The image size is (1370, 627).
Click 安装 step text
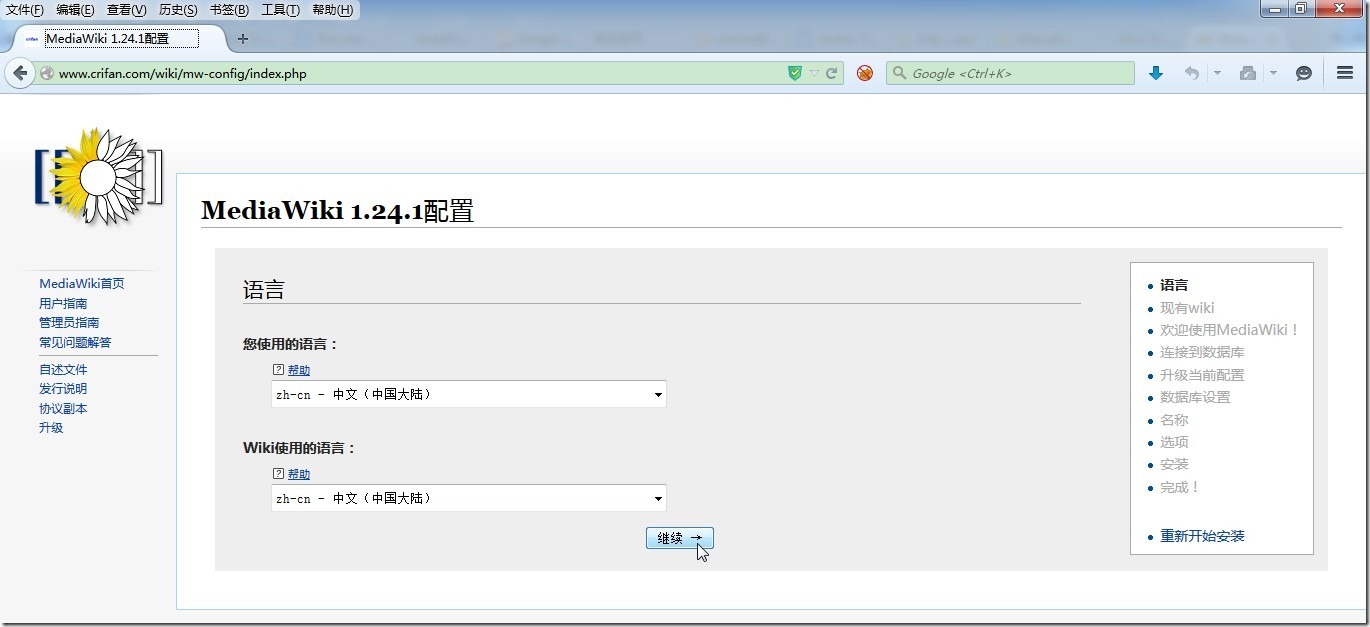click(1174, 464)
